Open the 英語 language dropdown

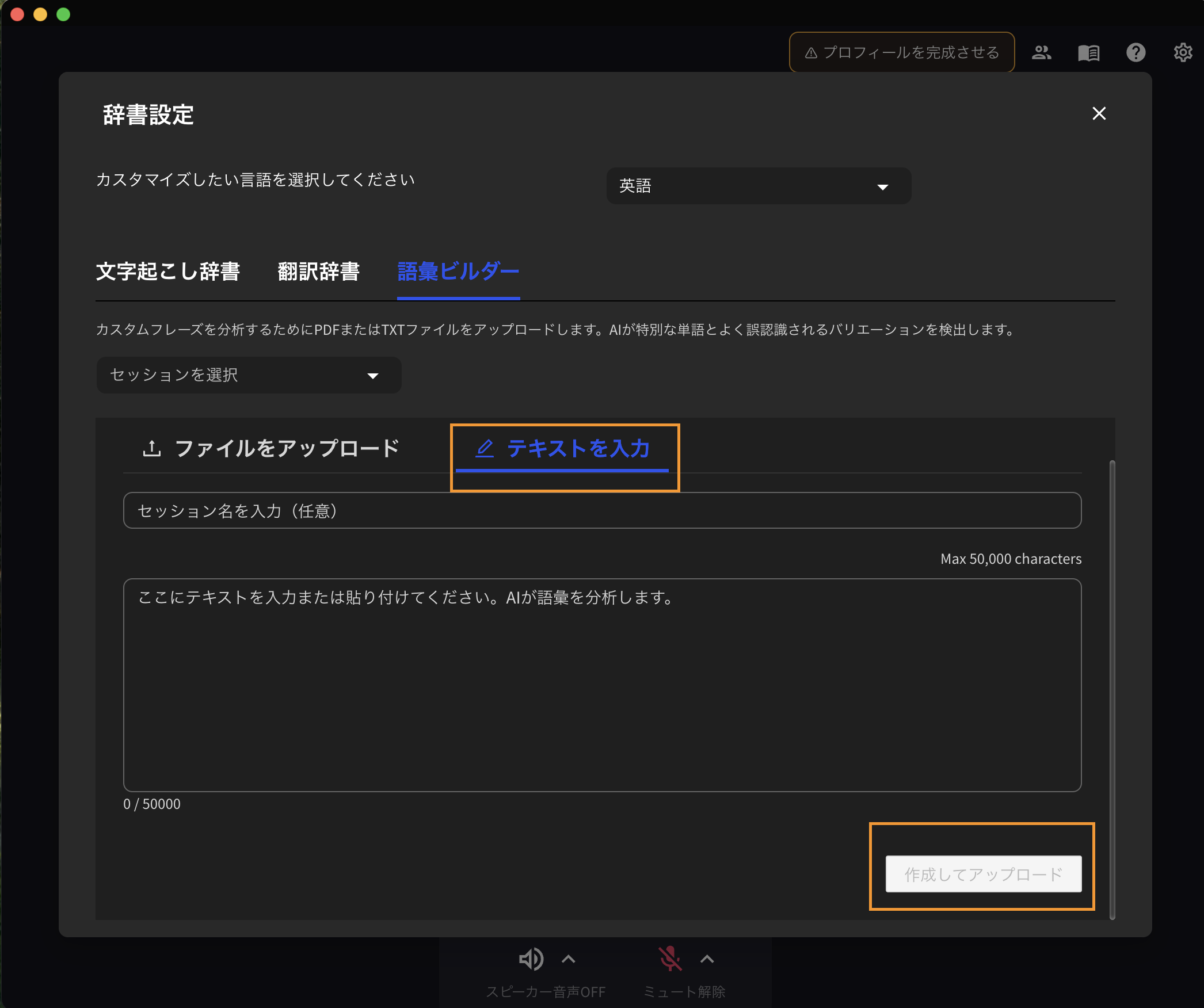[x=759, y=186]
